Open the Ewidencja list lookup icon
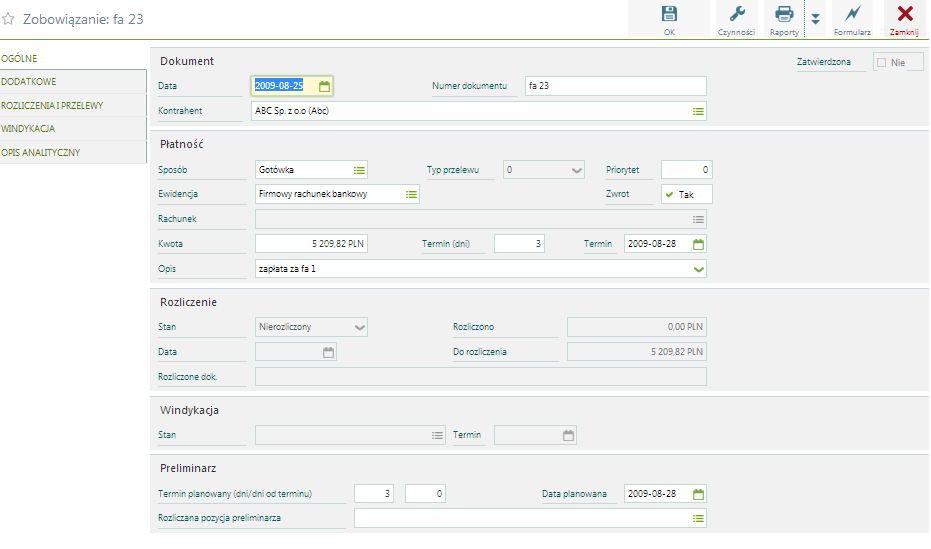 [411, 195]
